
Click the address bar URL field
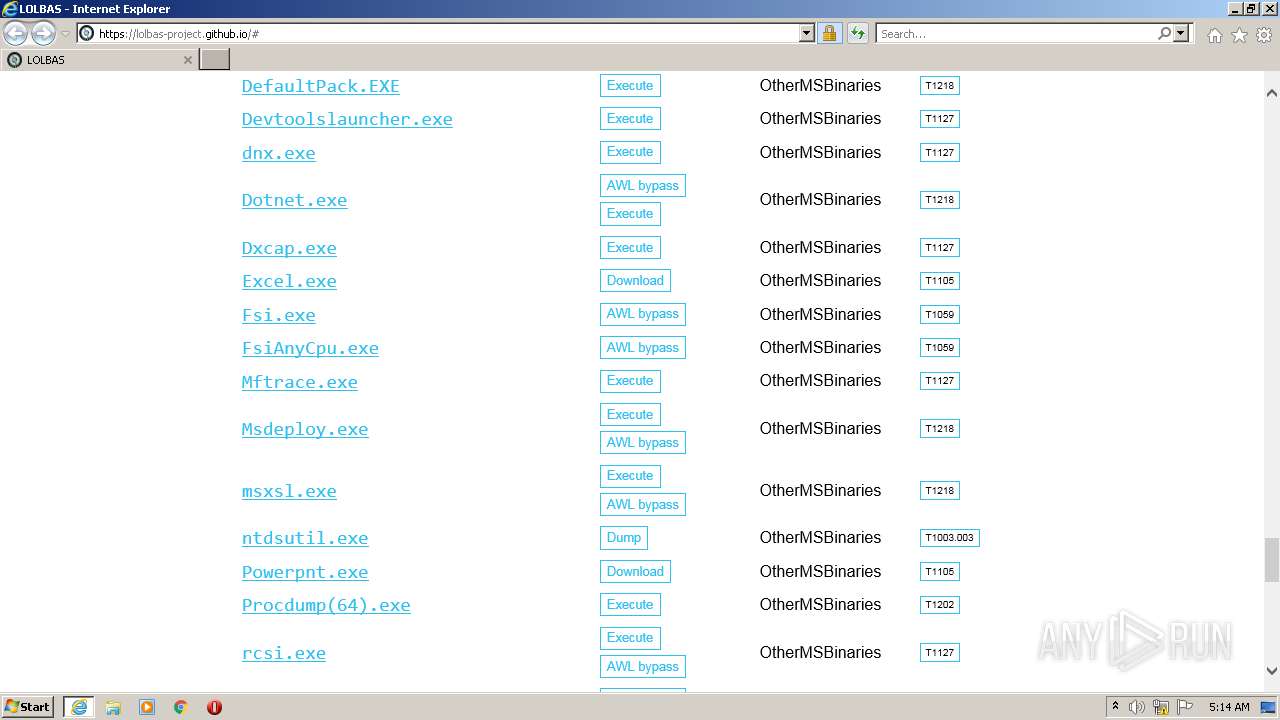click(438, 33)
